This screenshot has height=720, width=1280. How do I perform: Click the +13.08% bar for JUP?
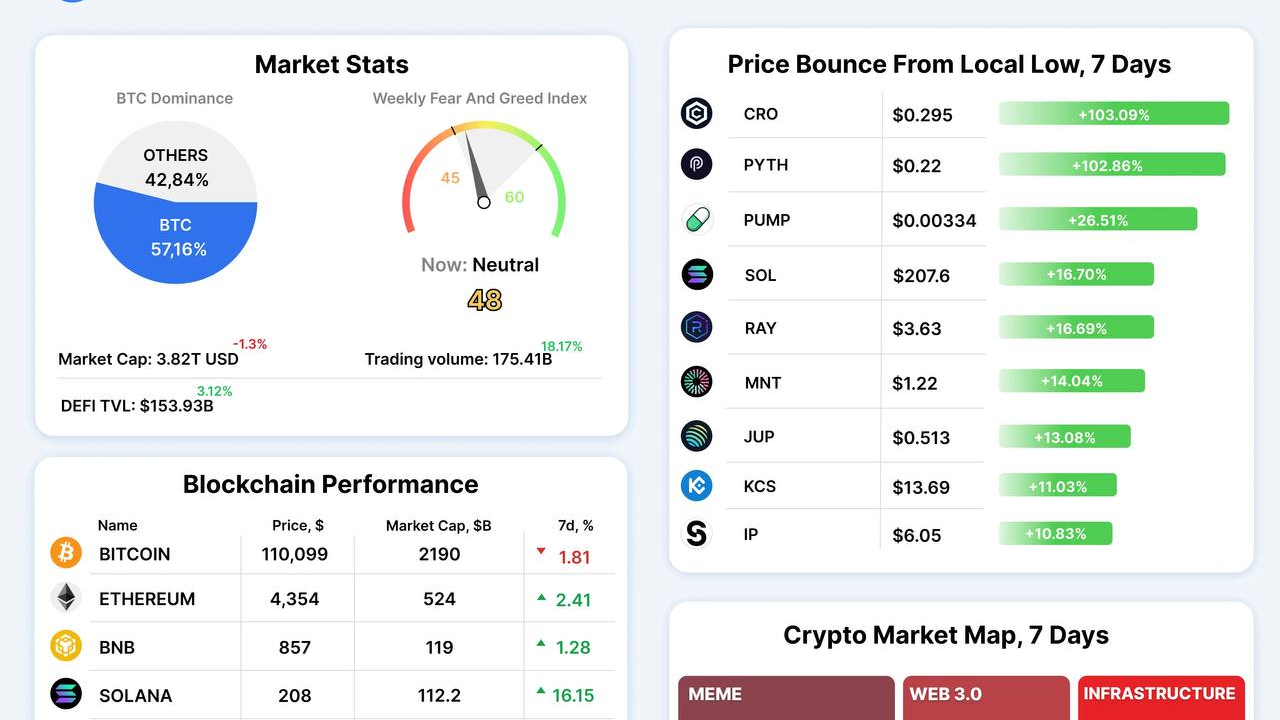point(1065,437)
